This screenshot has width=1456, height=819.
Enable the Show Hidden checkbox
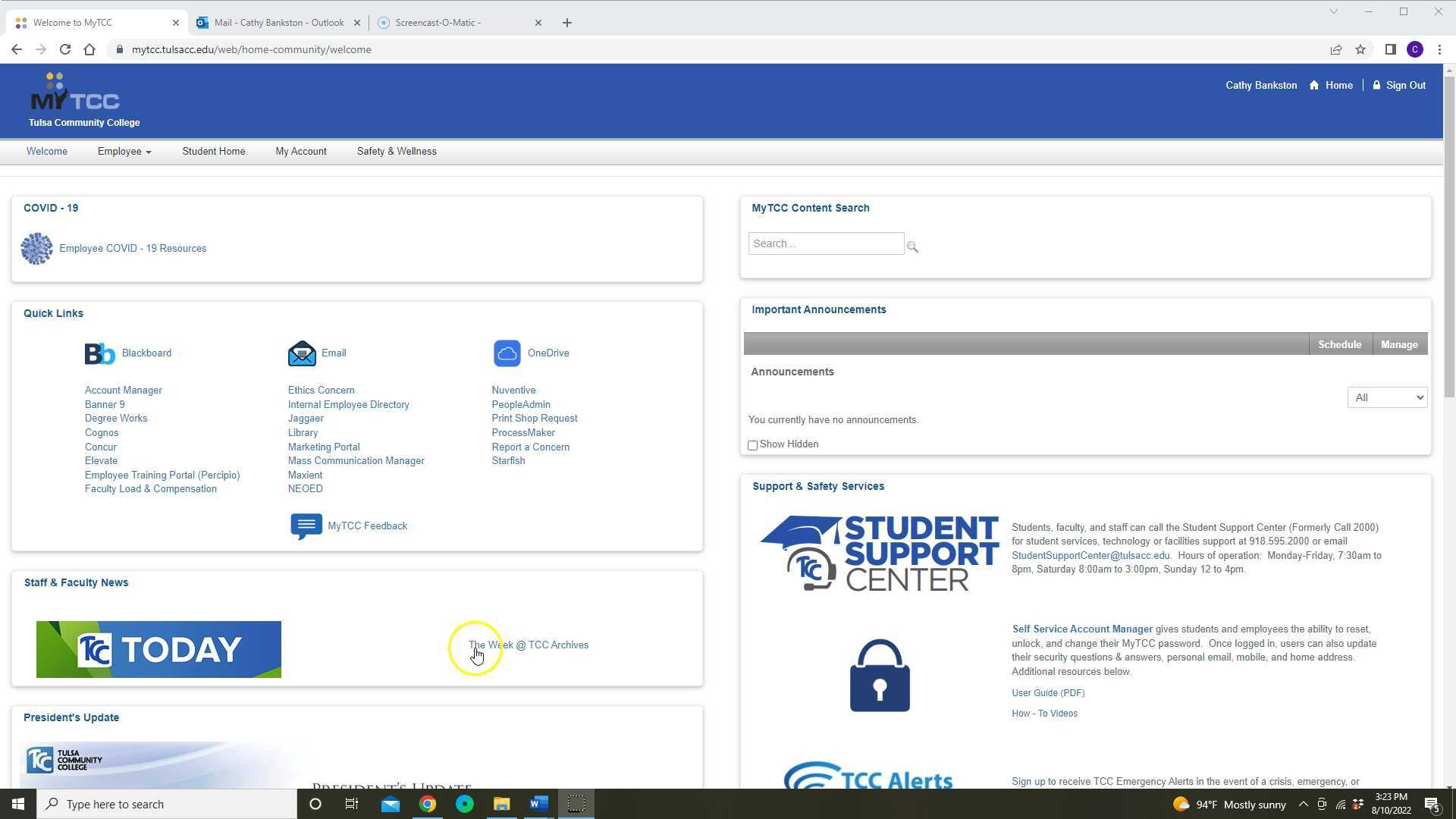point(752,445)
